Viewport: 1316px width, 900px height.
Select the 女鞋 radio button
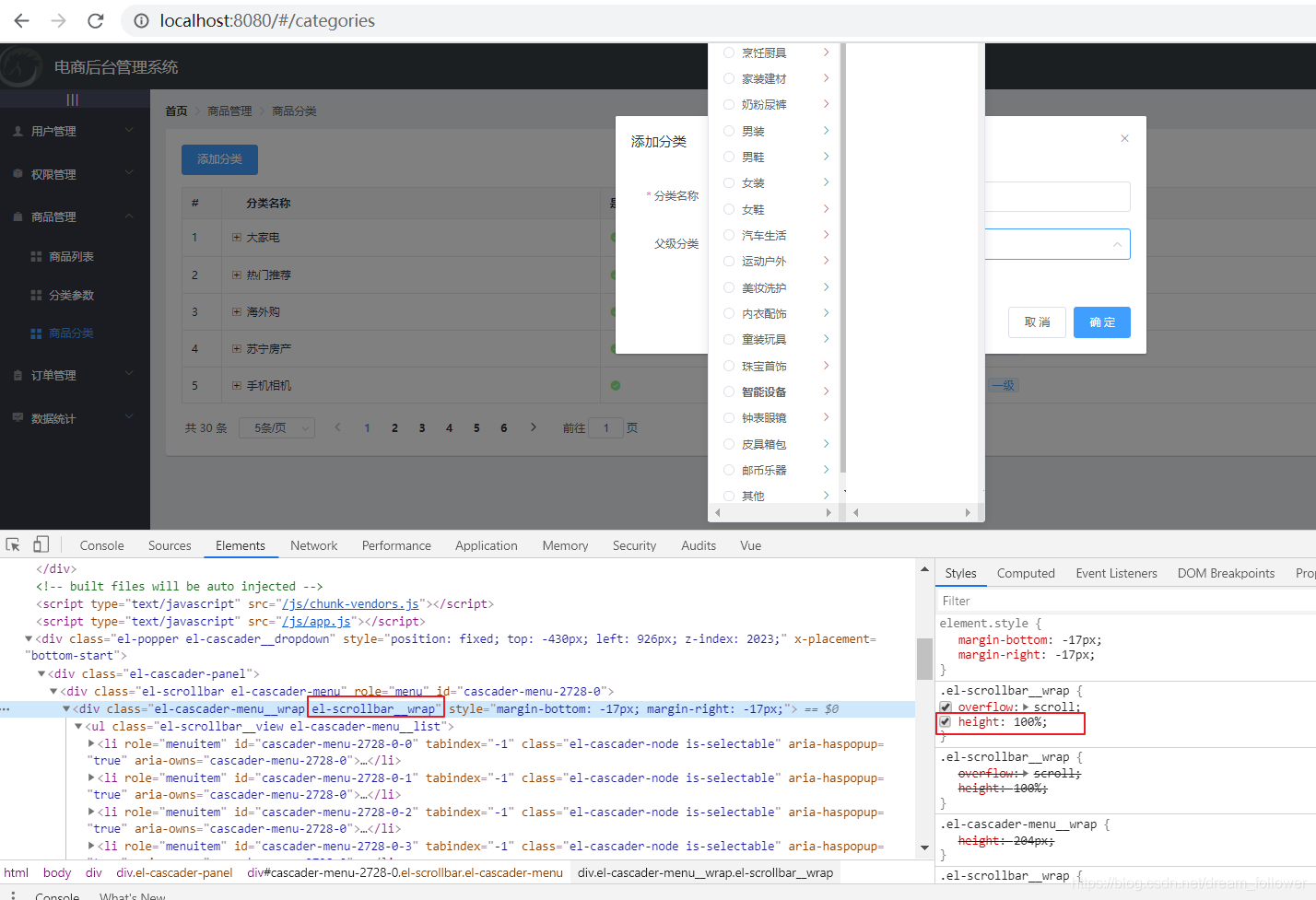pos(729,209)
